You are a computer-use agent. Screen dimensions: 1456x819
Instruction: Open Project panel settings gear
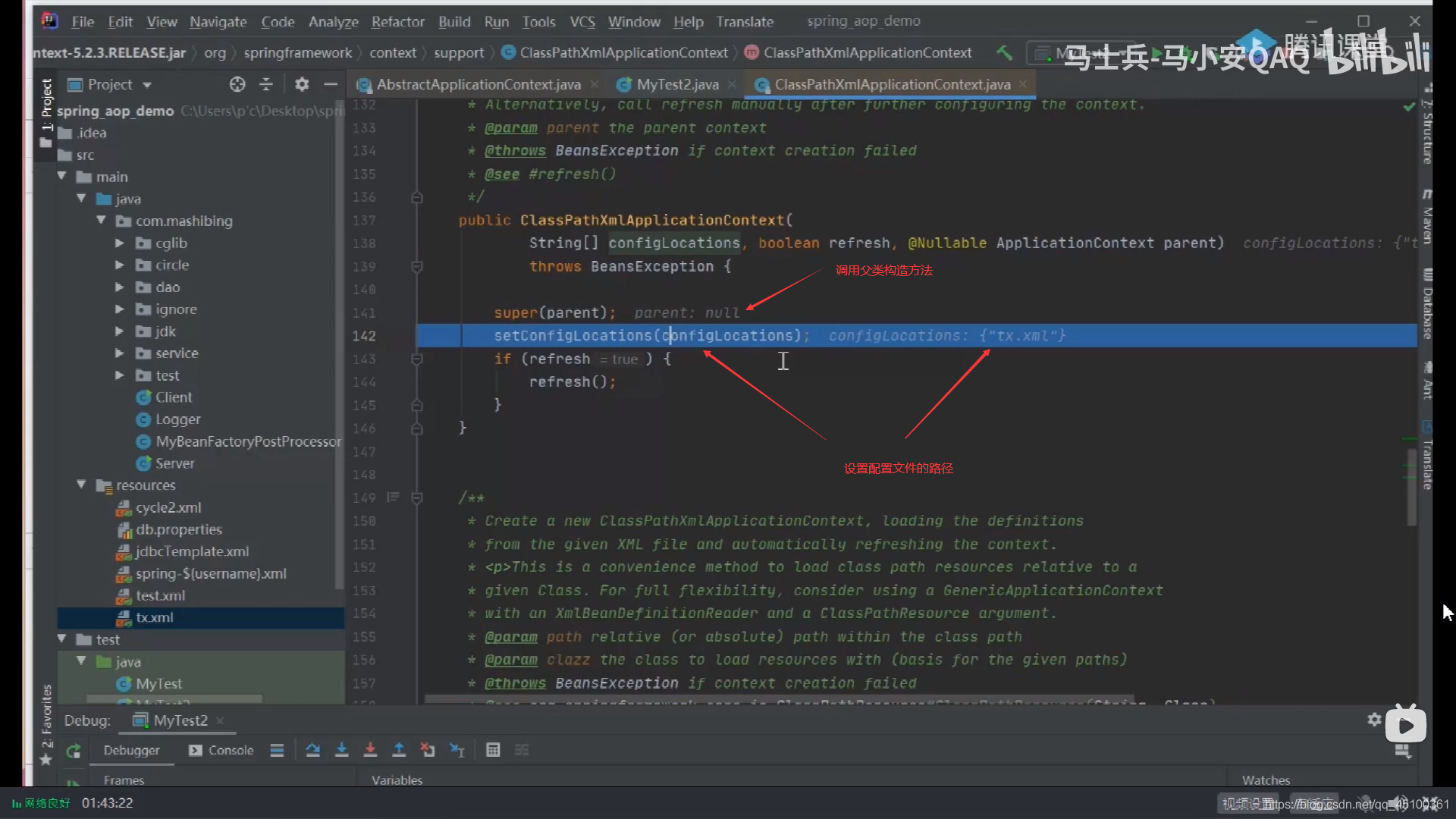click(302, 84)
